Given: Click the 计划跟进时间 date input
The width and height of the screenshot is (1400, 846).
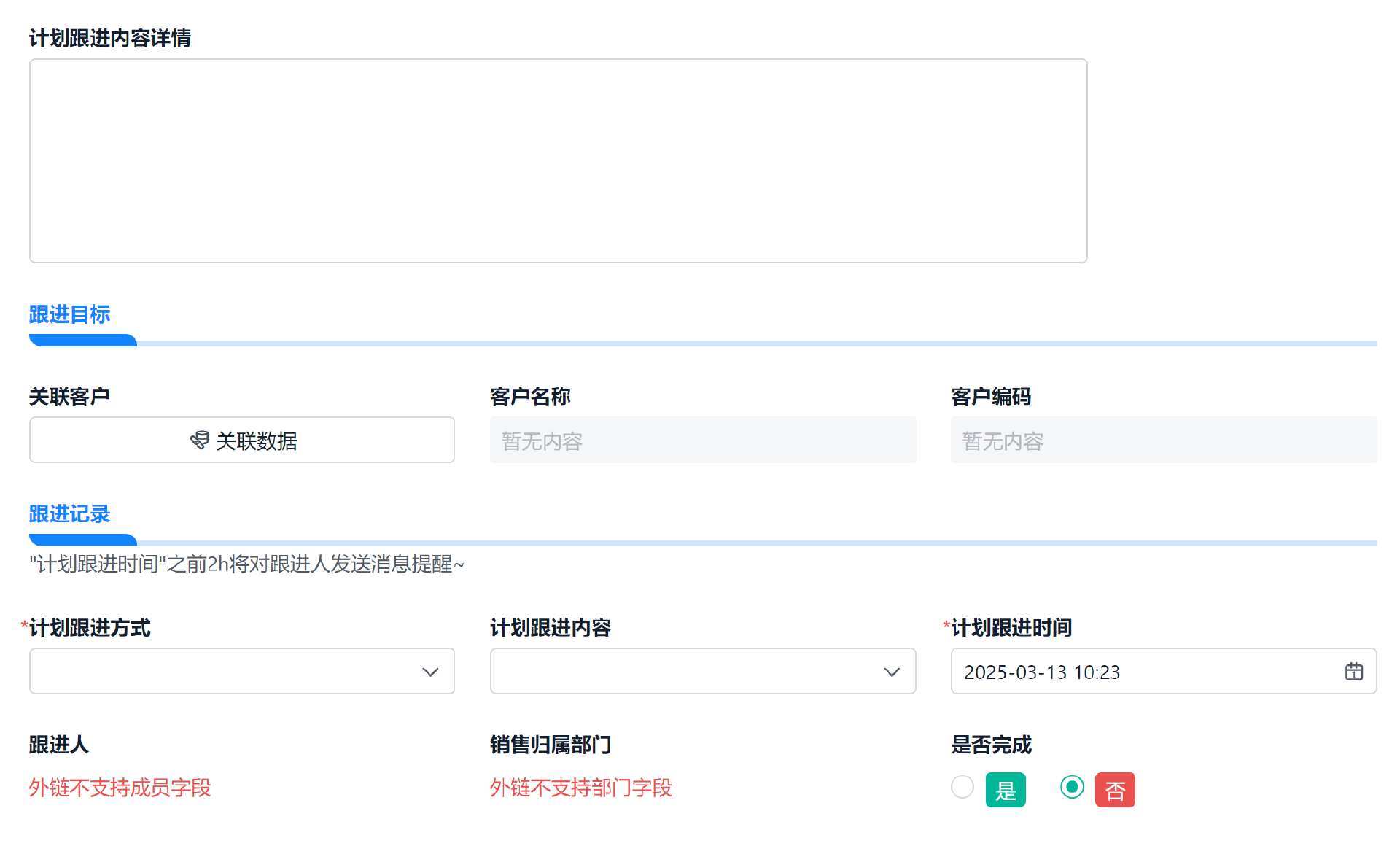Looking at the screenshot, I should coord(1145,671).
